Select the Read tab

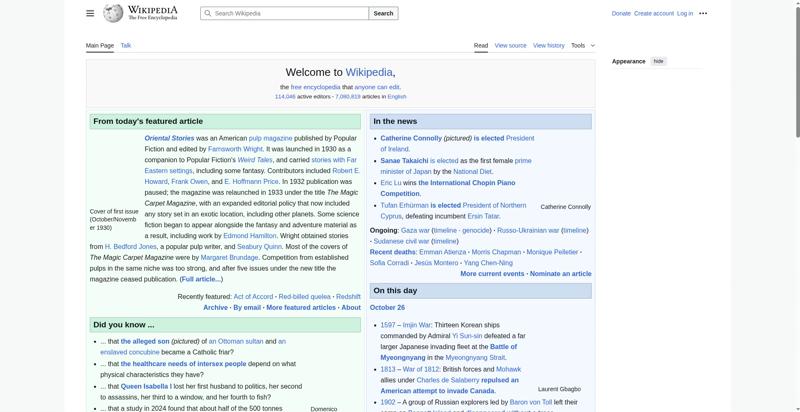(x=481, y=45)
